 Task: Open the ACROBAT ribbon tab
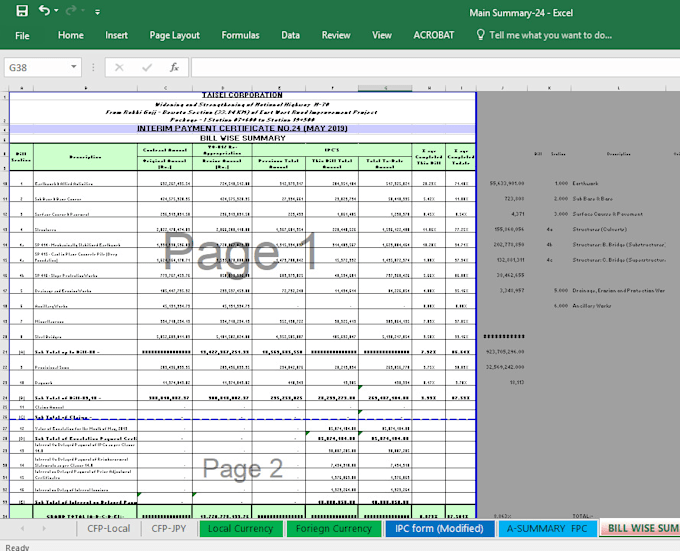434,35
